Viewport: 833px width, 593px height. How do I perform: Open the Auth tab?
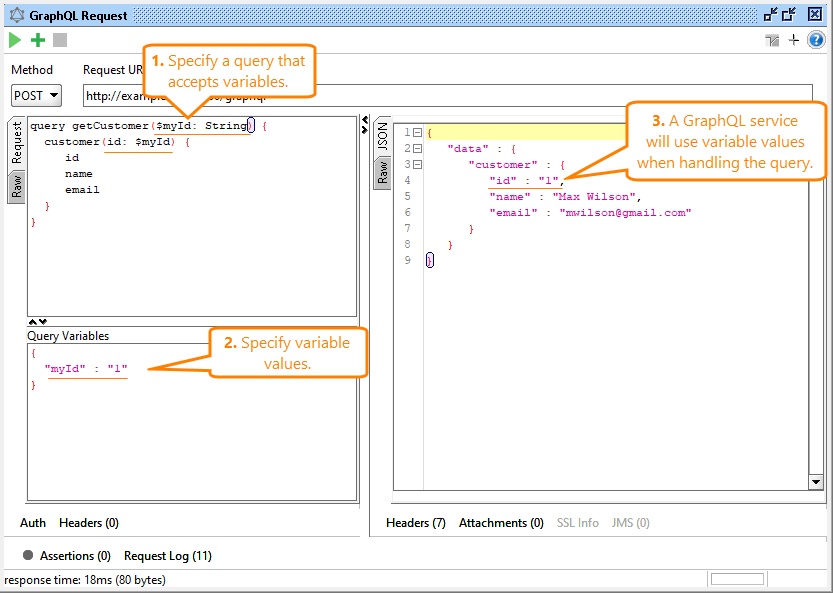coord(32,522)
